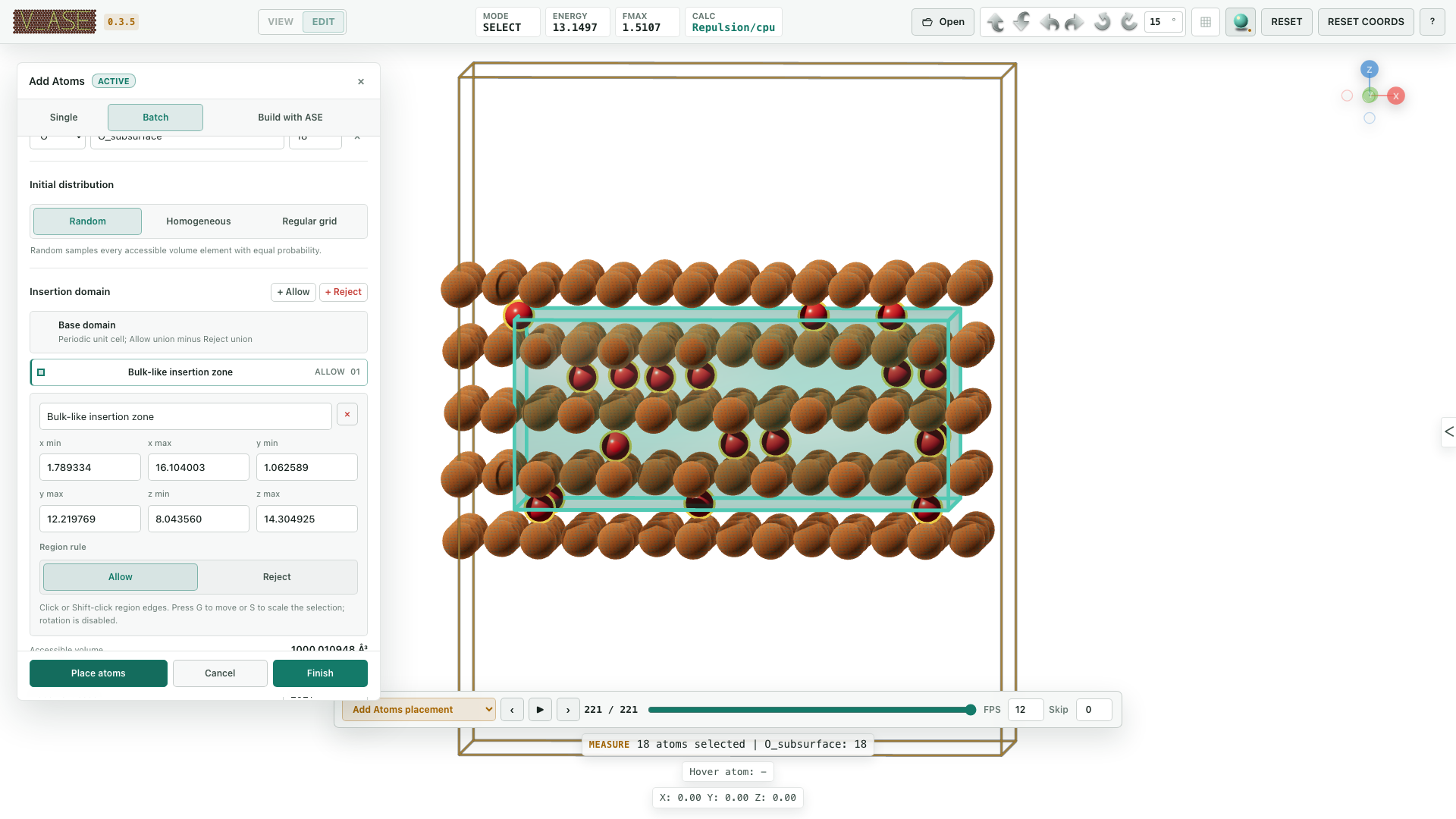Viewport: 1456px width, 819px height.
Task: Click the MODE SELECT indicator
Action: click(508, 22)
